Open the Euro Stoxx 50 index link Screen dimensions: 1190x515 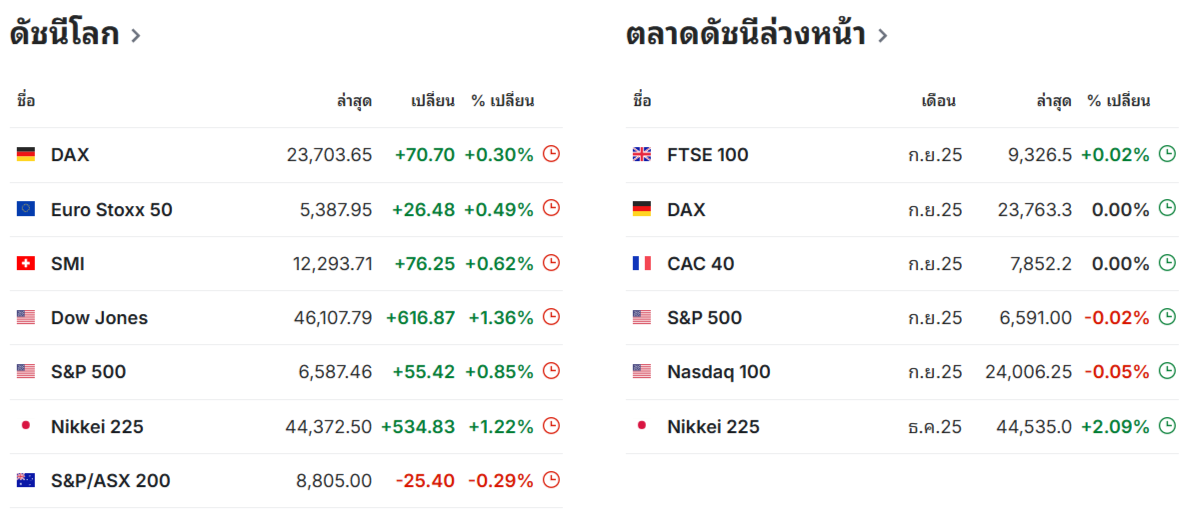pyautogui.click(x=112, y=209)
